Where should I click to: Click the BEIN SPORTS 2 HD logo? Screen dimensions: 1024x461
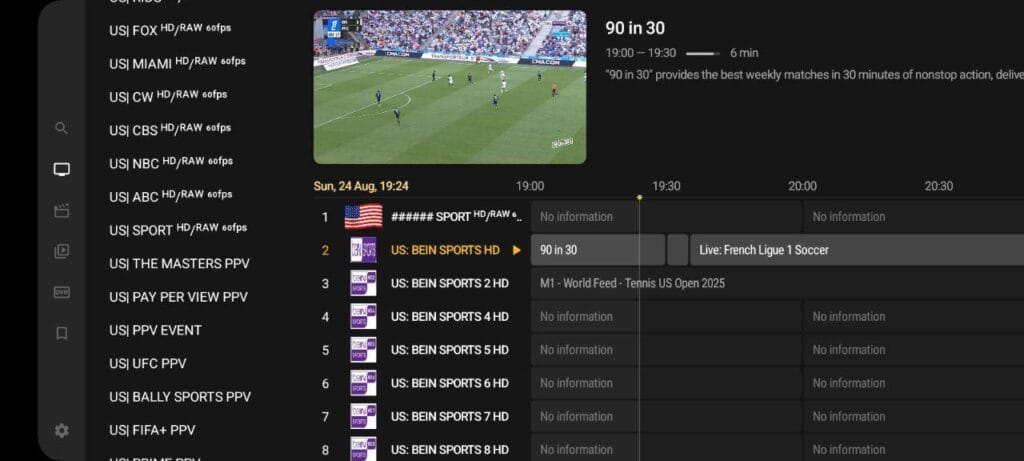[x=363, y=283]
